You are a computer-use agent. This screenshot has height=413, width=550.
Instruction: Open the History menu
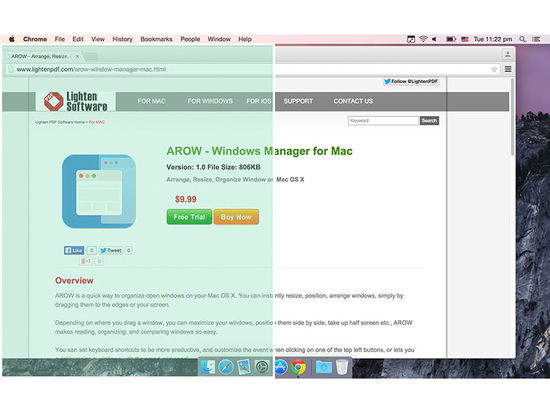[x=122, y=39]
